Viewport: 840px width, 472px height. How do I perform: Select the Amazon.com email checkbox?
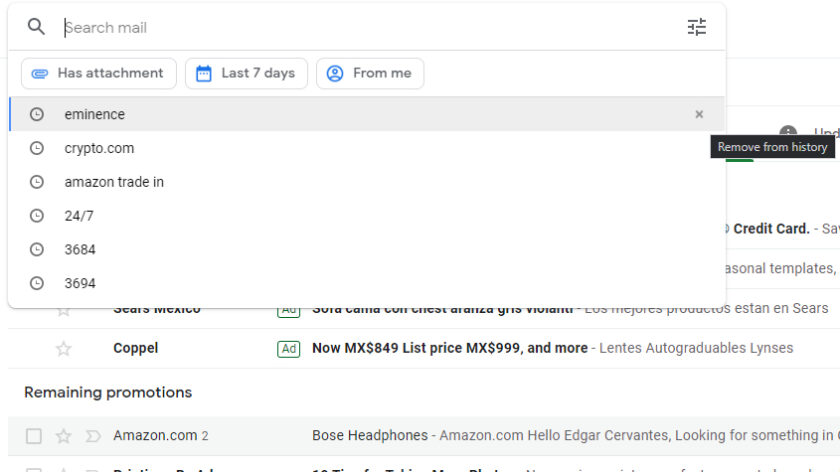pos(34,436)
